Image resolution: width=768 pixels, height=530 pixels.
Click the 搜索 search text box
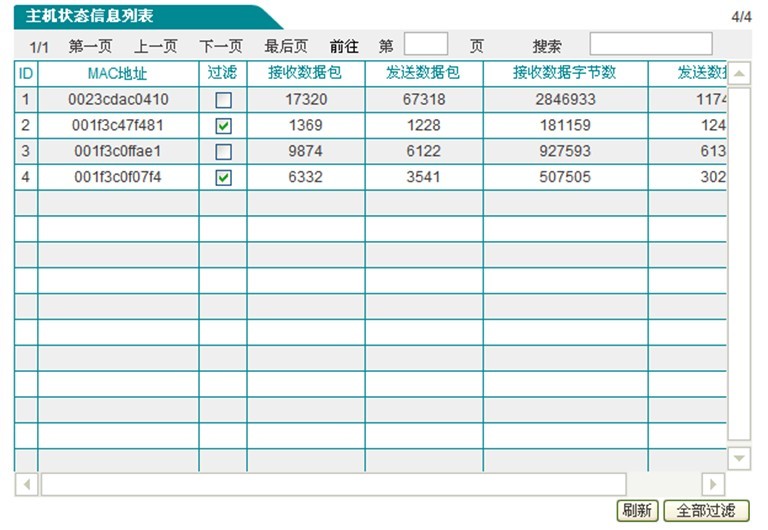click(x=651, y=45)
